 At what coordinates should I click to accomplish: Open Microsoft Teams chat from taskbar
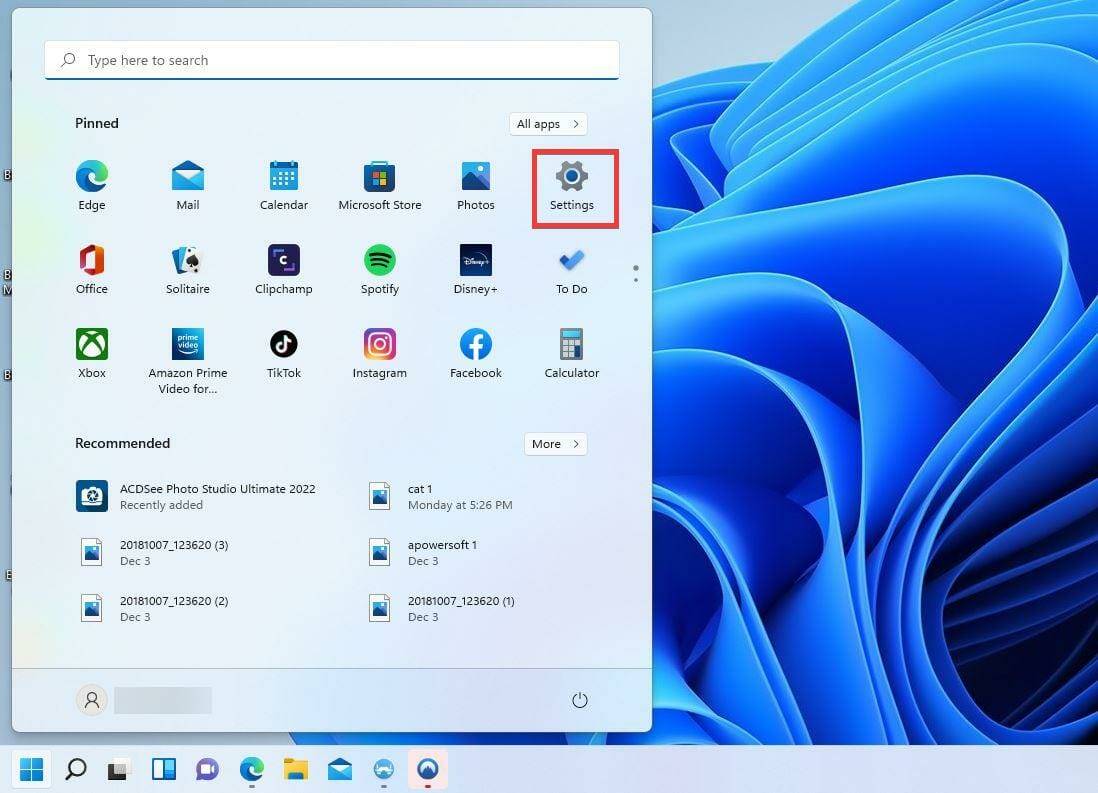[x=205, y=770]
